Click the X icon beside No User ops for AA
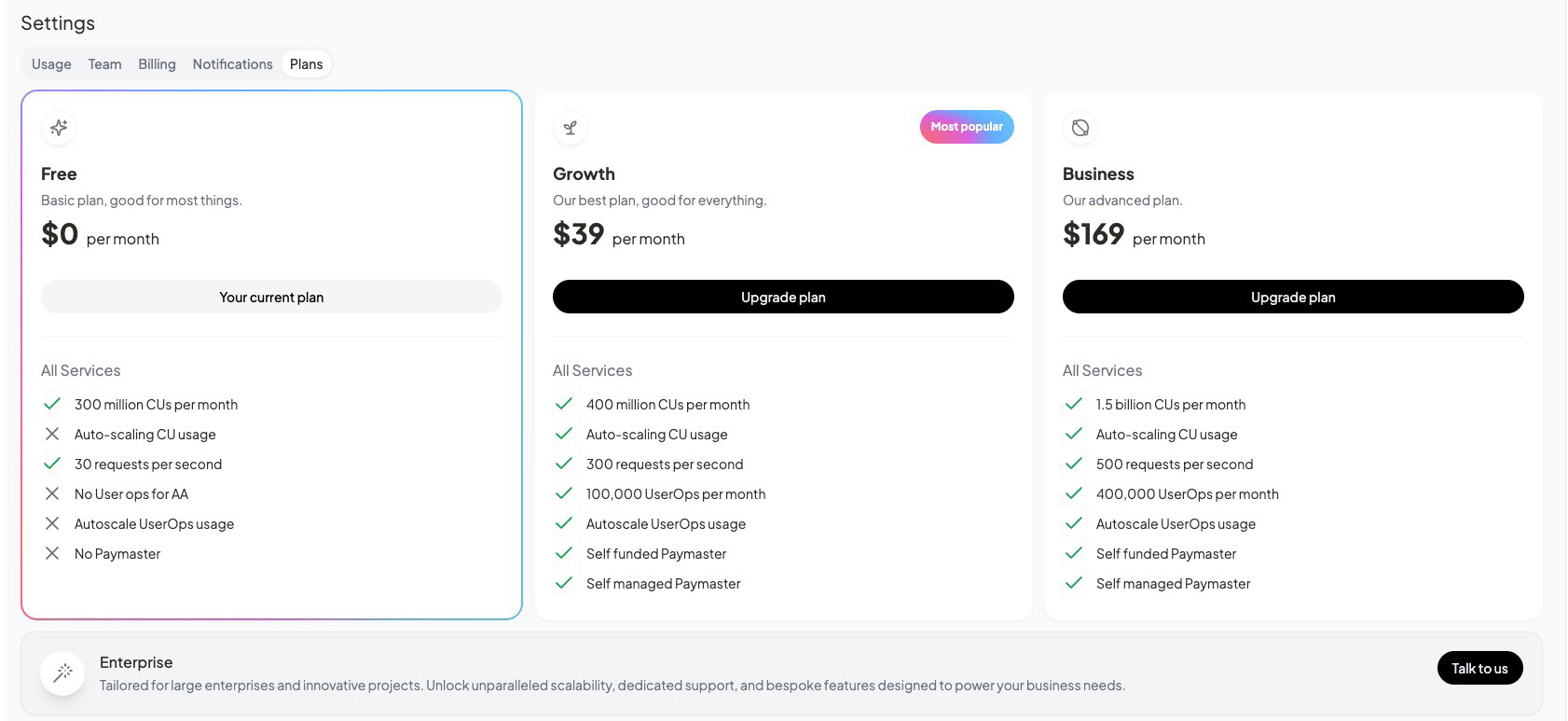 click(x=52, y=493)
